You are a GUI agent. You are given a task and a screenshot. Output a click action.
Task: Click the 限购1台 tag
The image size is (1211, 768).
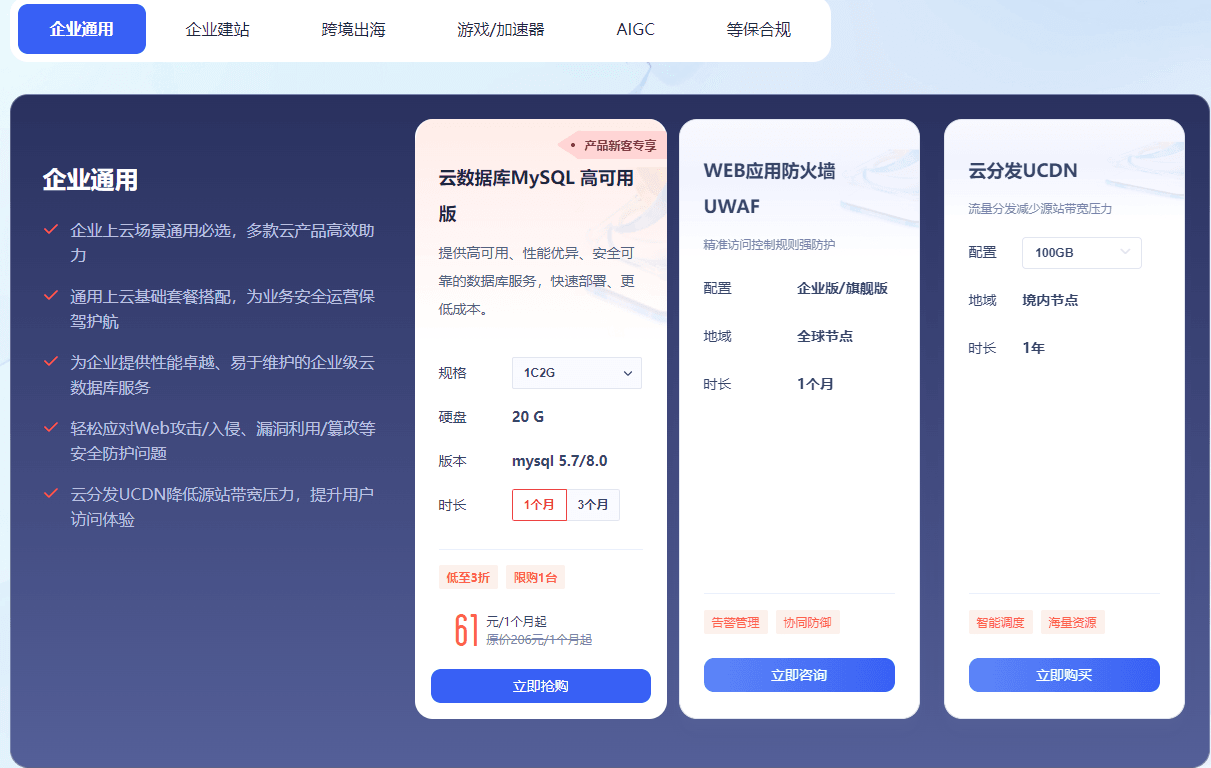click(x=536, y=577)
